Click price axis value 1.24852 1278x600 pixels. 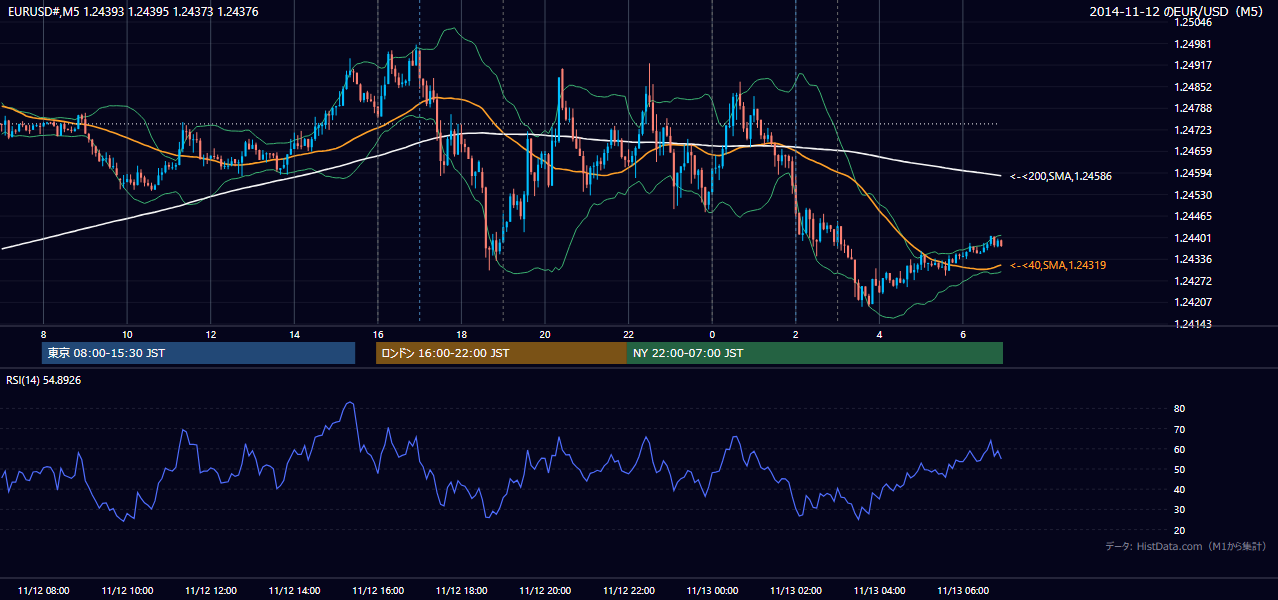point(1192,87)
